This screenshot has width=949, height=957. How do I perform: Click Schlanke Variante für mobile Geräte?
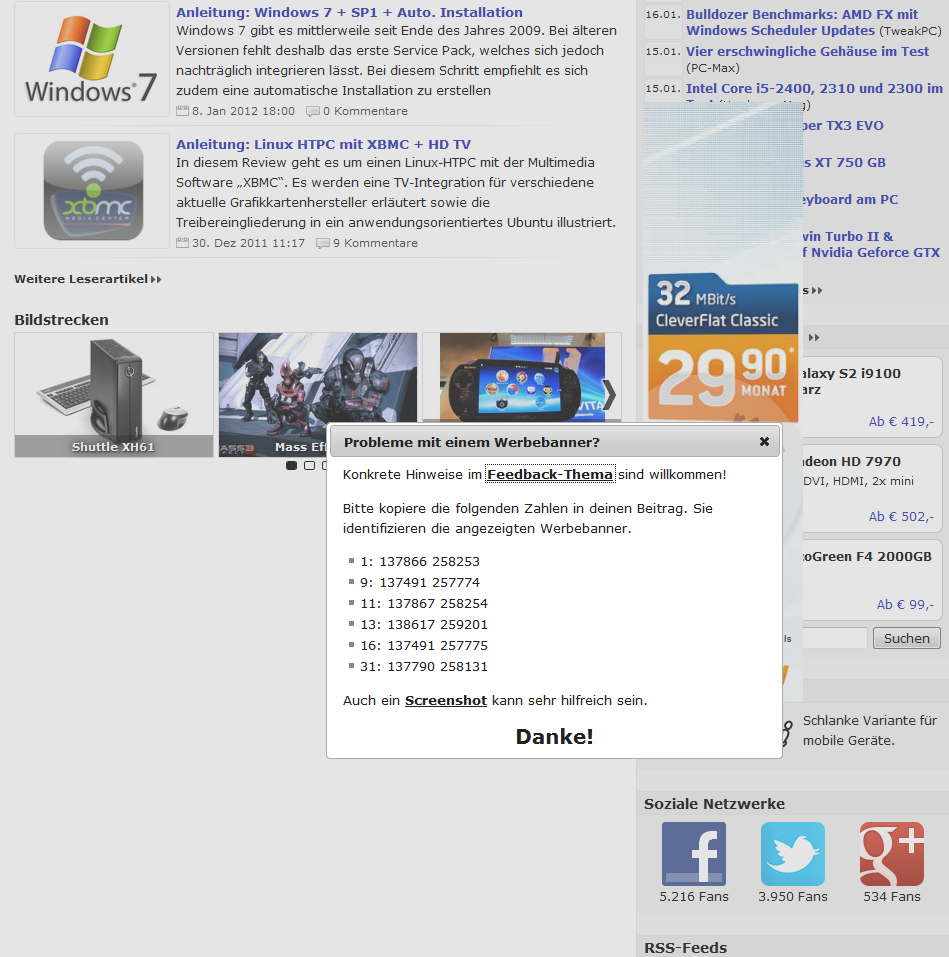[870, 730]
